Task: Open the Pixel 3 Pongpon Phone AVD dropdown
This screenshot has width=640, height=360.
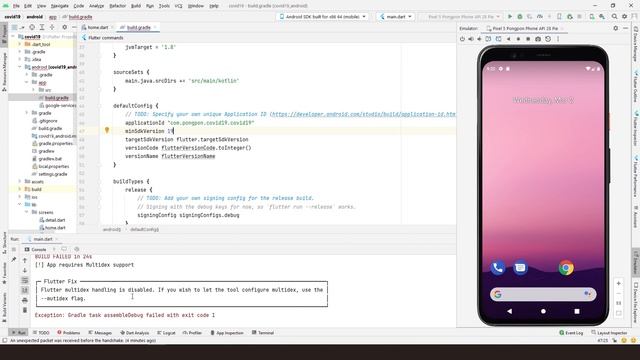Action: 463,17
